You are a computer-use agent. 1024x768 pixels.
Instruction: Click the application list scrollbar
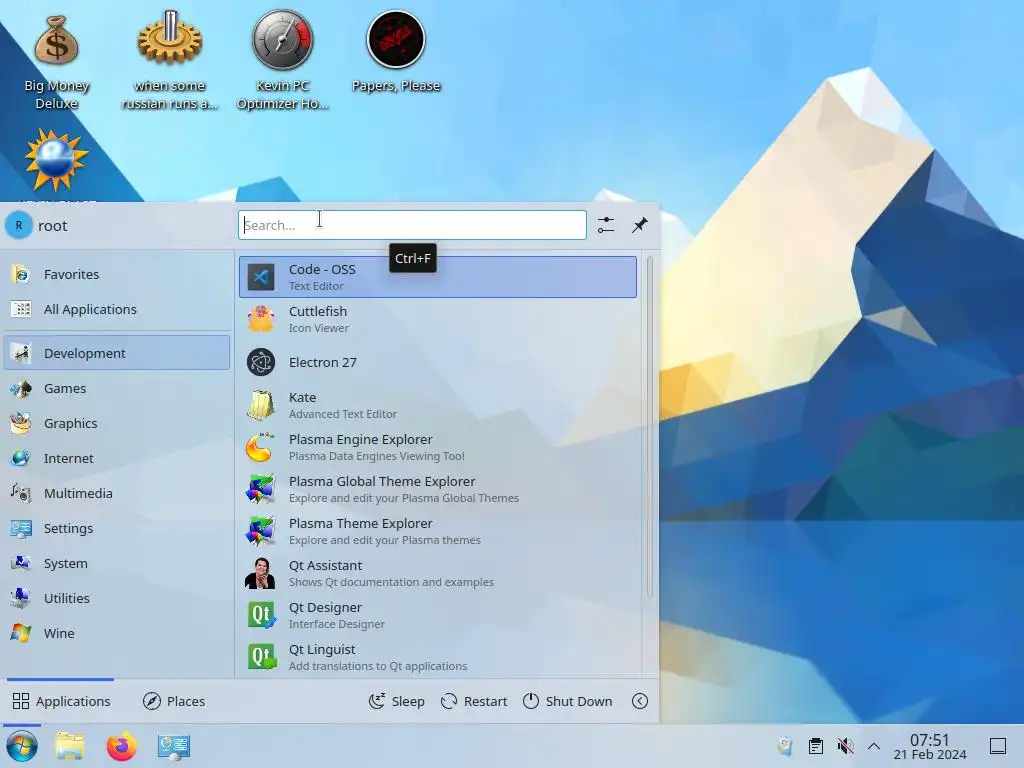point(650,428)
